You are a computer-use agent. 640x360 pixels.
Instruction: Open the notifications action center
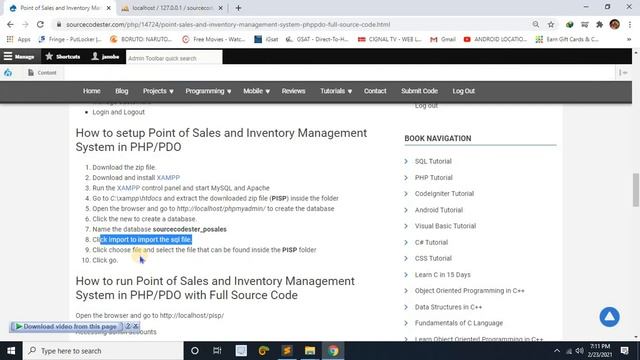tap(624, 351)
